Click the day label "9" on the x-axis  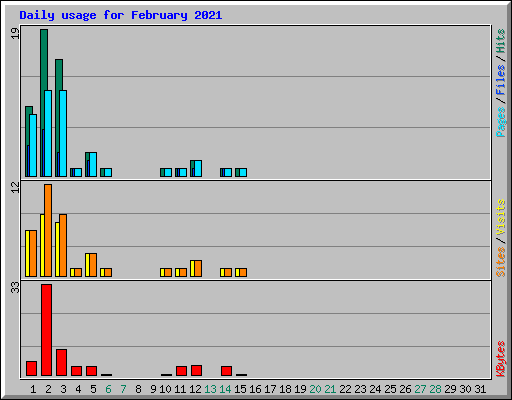153,389
